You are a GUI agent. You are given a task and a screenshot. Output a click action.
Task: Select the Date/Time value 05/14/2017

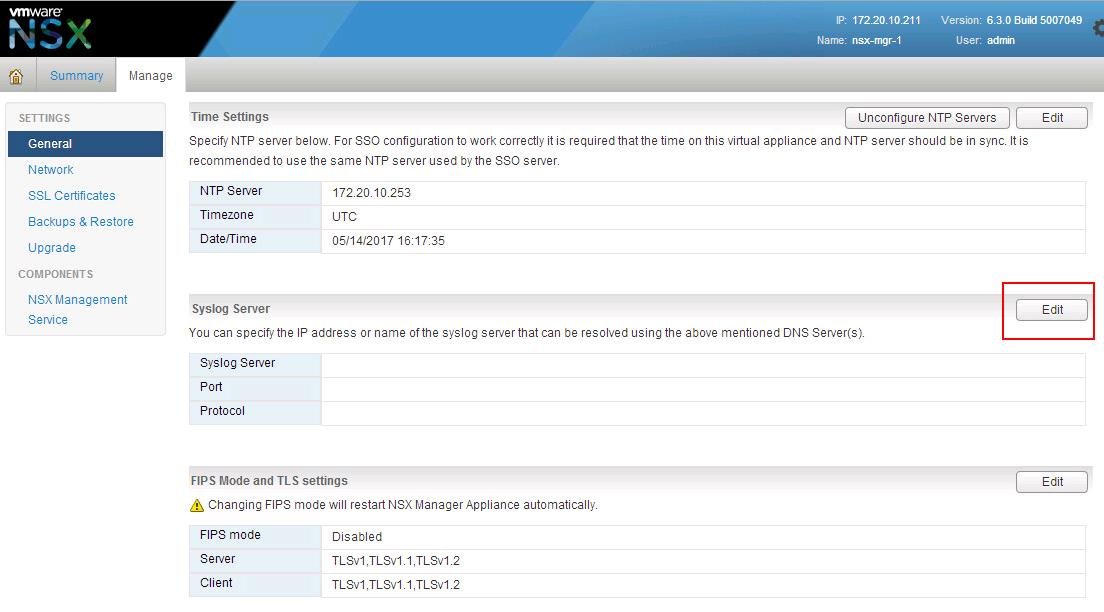388,241
